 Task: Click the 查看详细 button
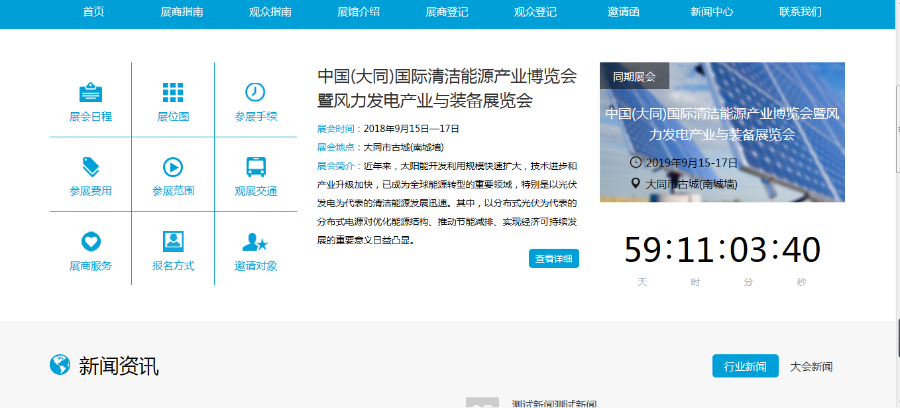pyautogui.click(x=554, y=259)
